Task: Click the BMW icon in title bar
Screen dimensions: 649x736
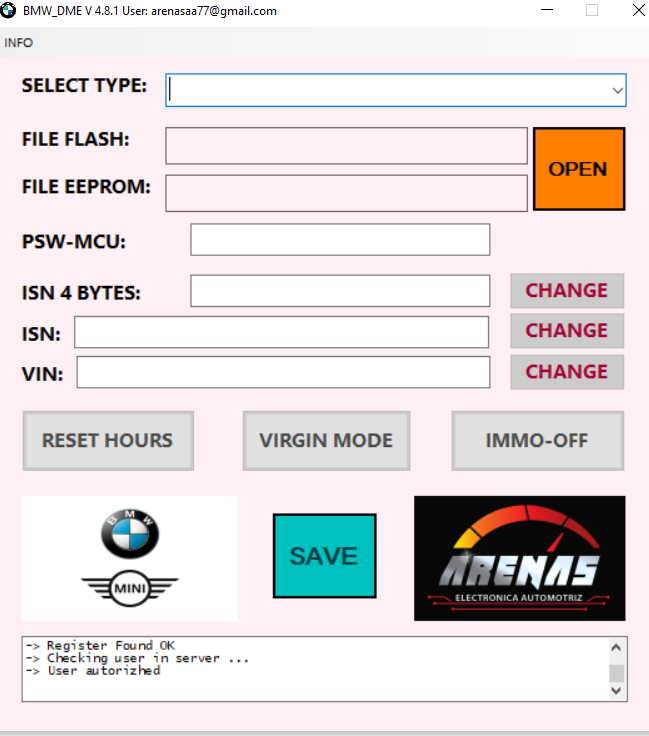Action: [x=9, y=11]
